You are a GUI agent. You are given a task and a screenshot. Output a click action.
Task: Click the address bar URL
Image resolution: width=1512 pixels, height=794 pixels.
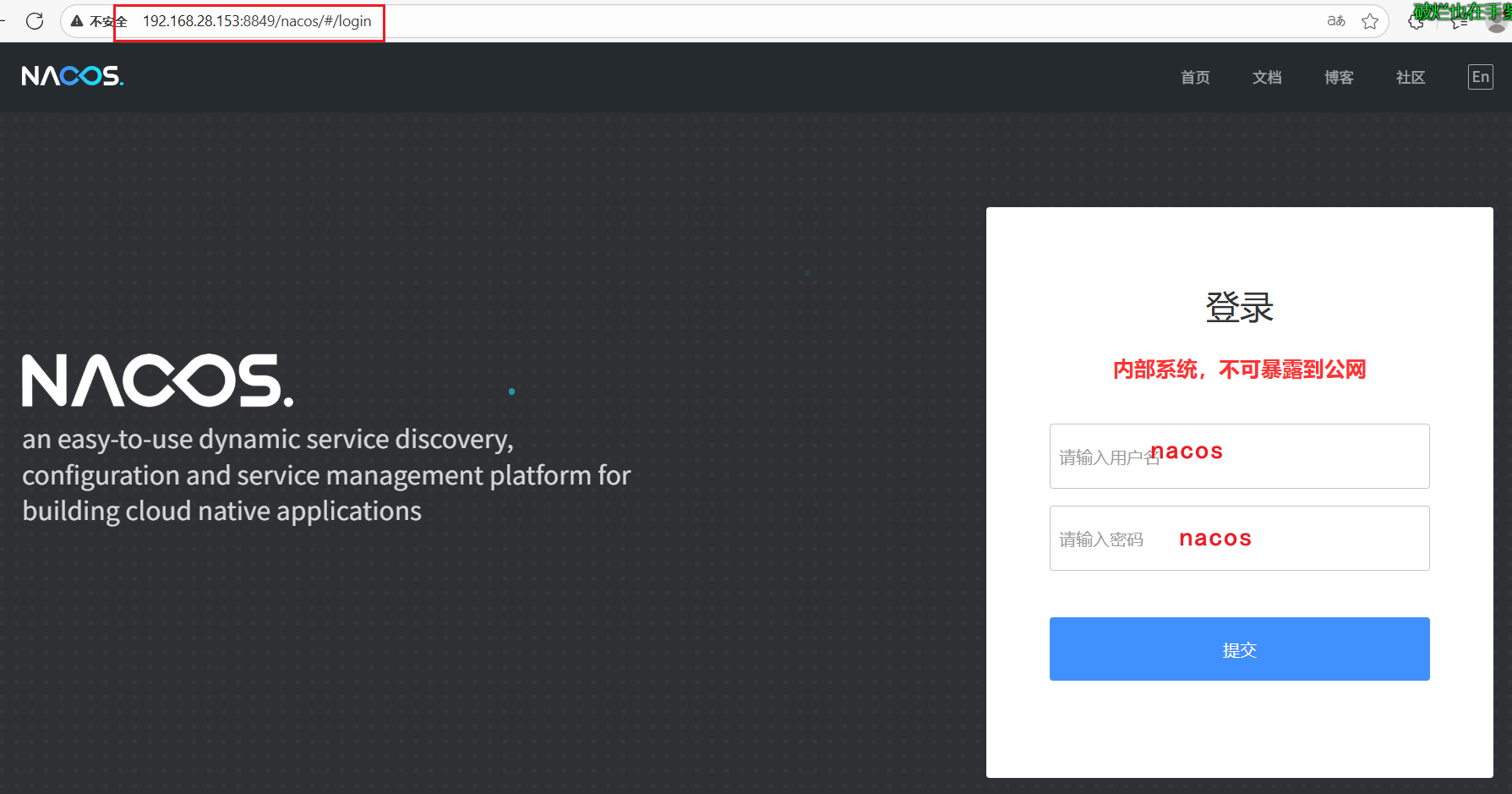[257, 21]
